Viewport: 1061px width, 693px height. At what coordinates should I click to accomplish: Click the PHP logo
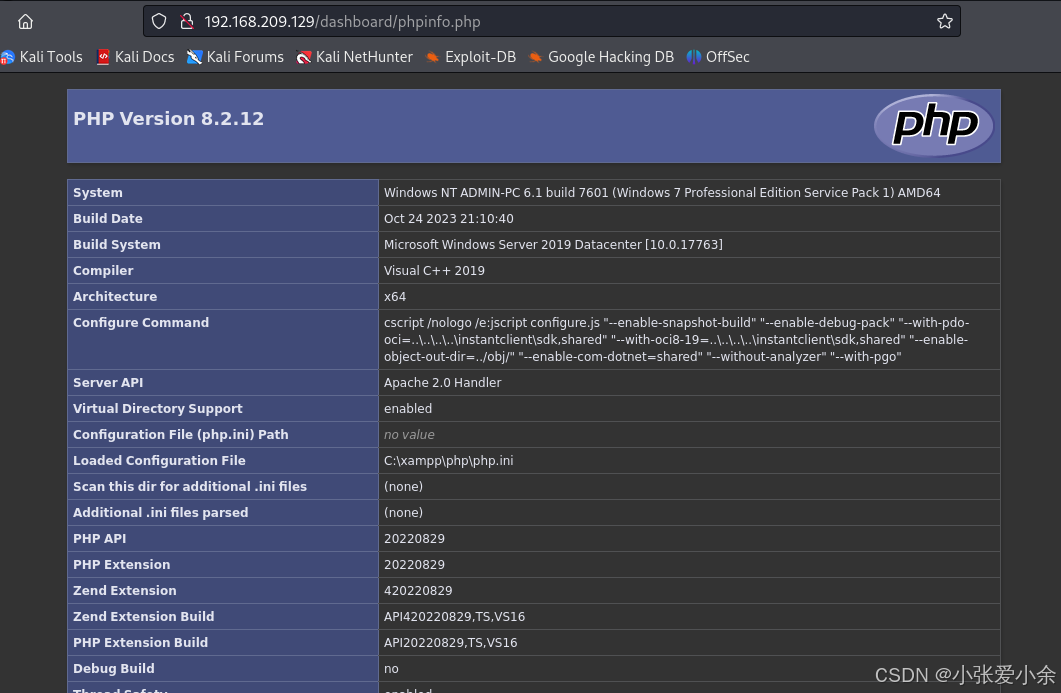(x=934, y=125)
